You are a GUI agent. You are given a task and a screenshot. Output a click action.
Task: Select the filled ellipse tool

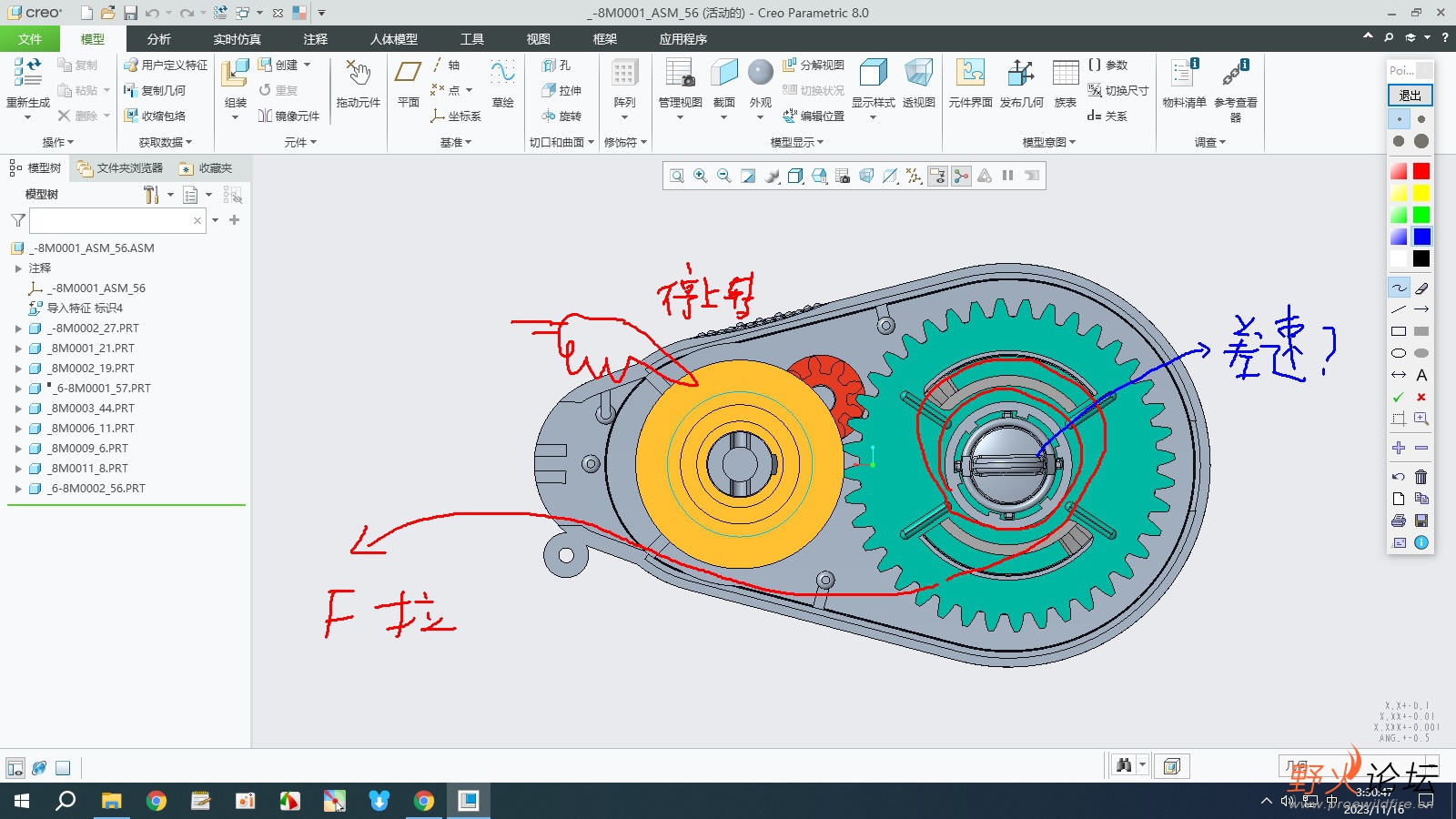(x=1421, y=353)
